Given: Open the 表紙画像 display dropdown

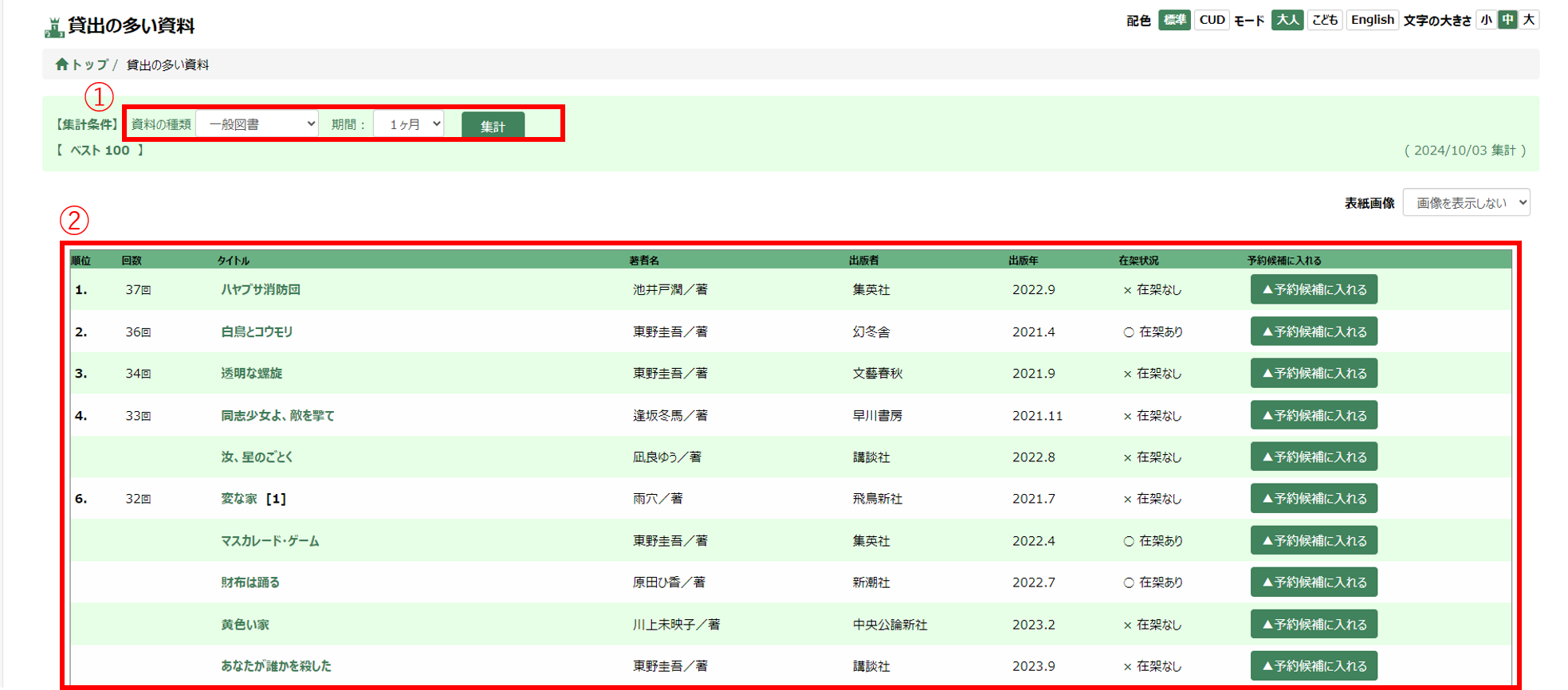Looking at the screenshot, I should point(1466,203).
